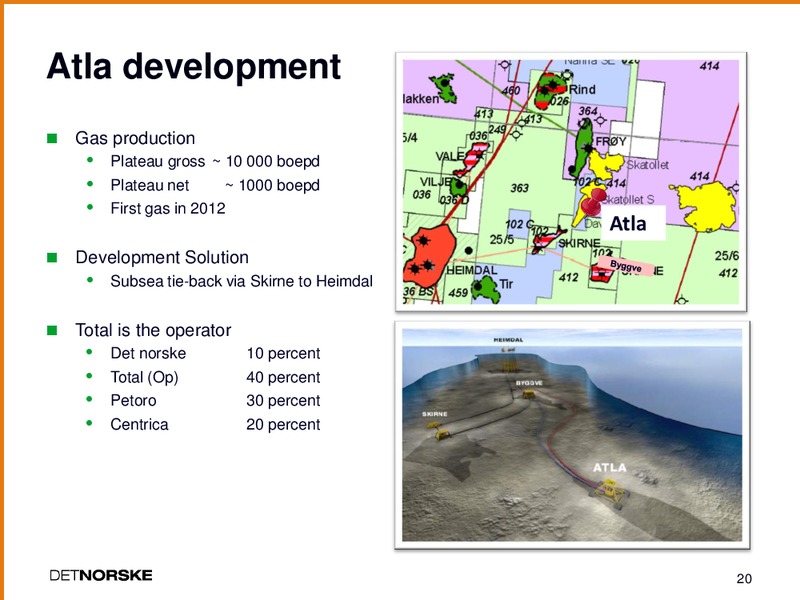
Task: Click the 363 block number on map
Action: tap(519, 188)
